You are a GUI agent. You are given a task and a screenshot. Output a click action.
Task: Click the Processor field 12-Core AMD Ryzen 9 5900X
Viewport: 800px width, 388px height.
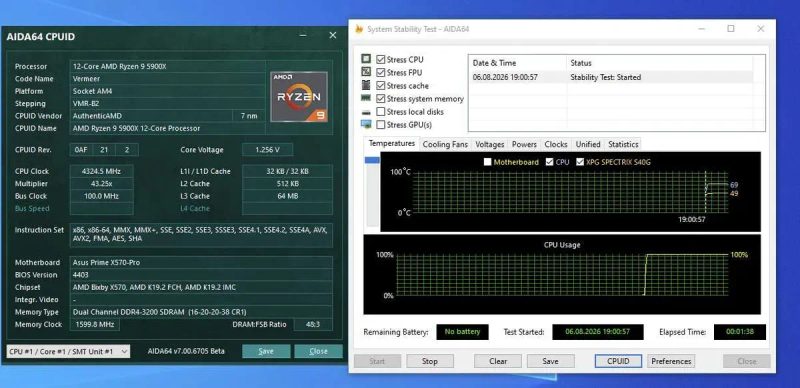(x=167, y=66)
